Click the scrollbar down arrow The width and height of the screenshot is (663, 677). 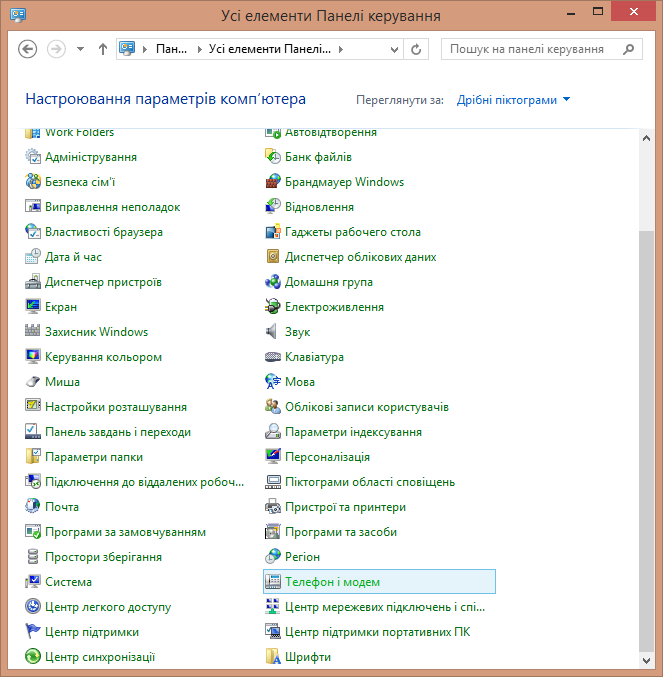pos(646,661)
